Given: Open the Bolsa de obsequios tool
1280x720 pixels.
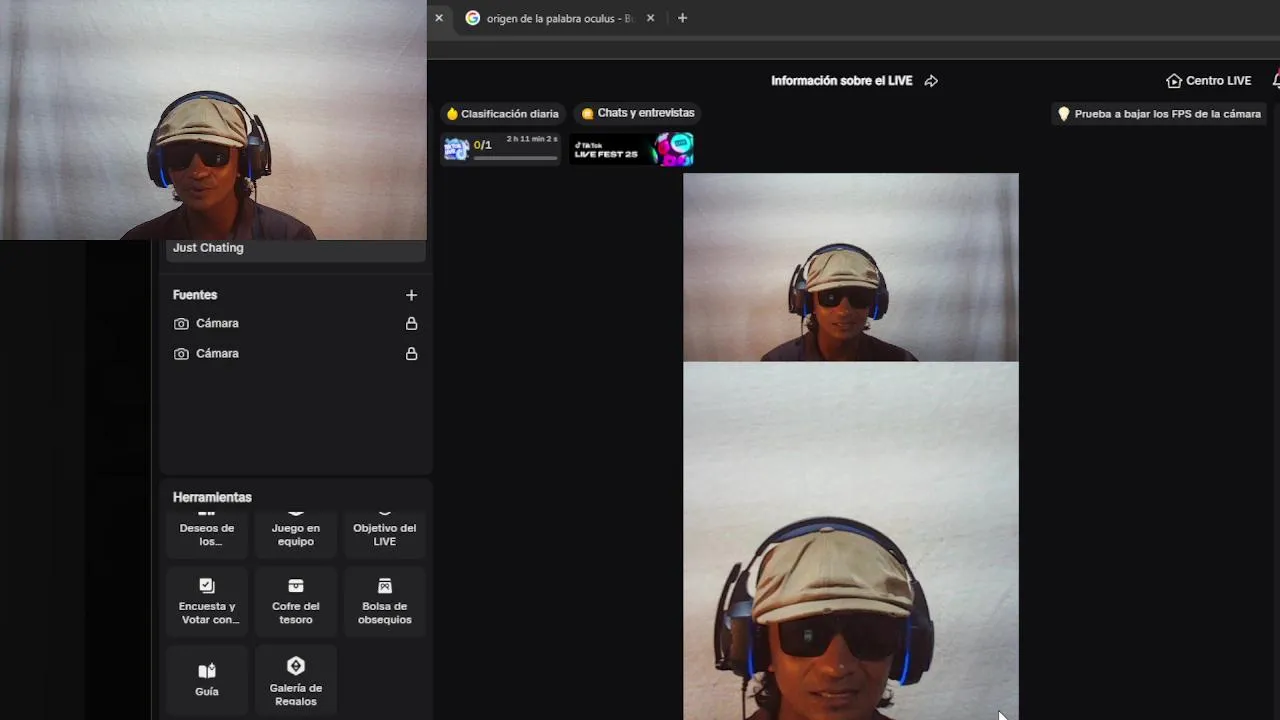Looking at the screenshot, I should coord(385,601).
